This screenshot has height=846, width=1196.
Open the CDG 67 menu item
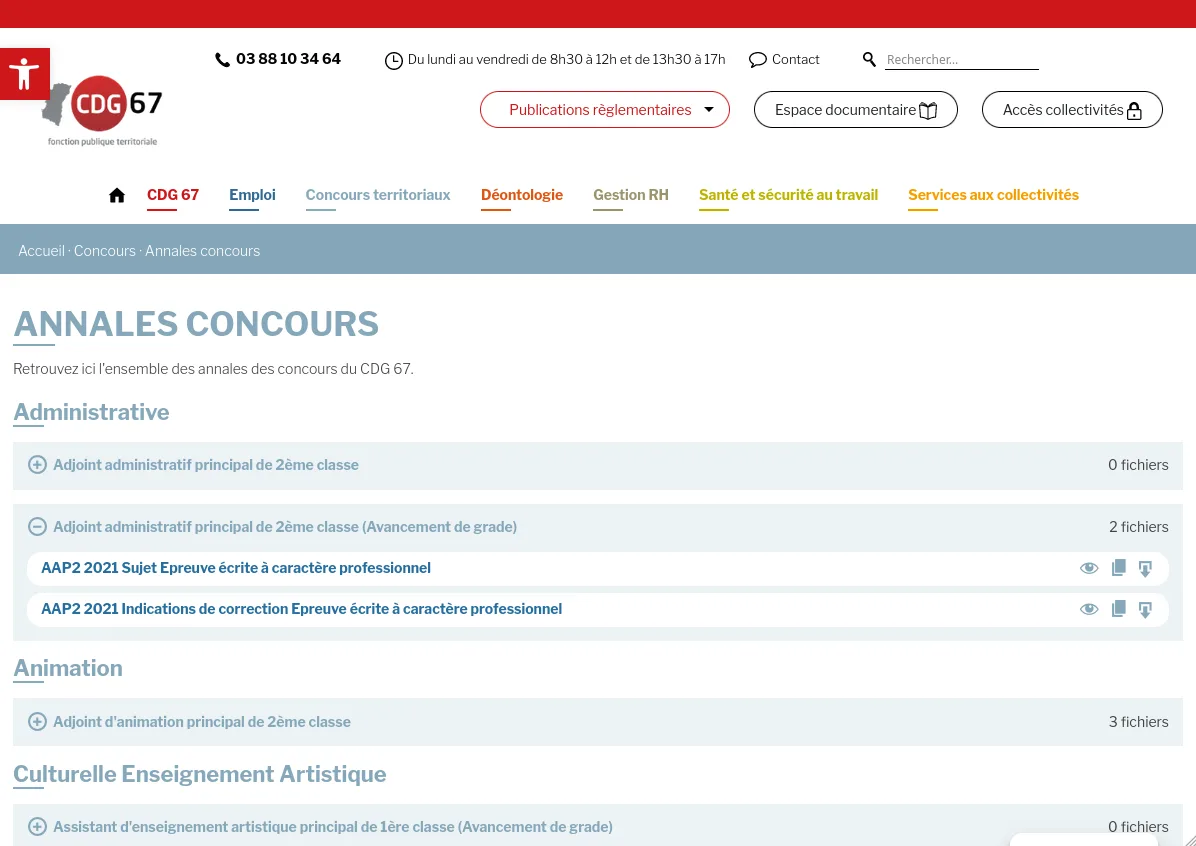pyautogui.click(x=173, y=195)
